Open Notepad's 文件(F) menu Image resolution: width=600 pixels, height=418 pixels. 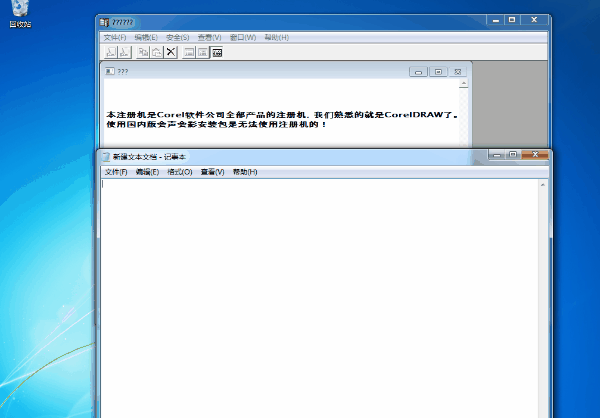click(116, 172)
